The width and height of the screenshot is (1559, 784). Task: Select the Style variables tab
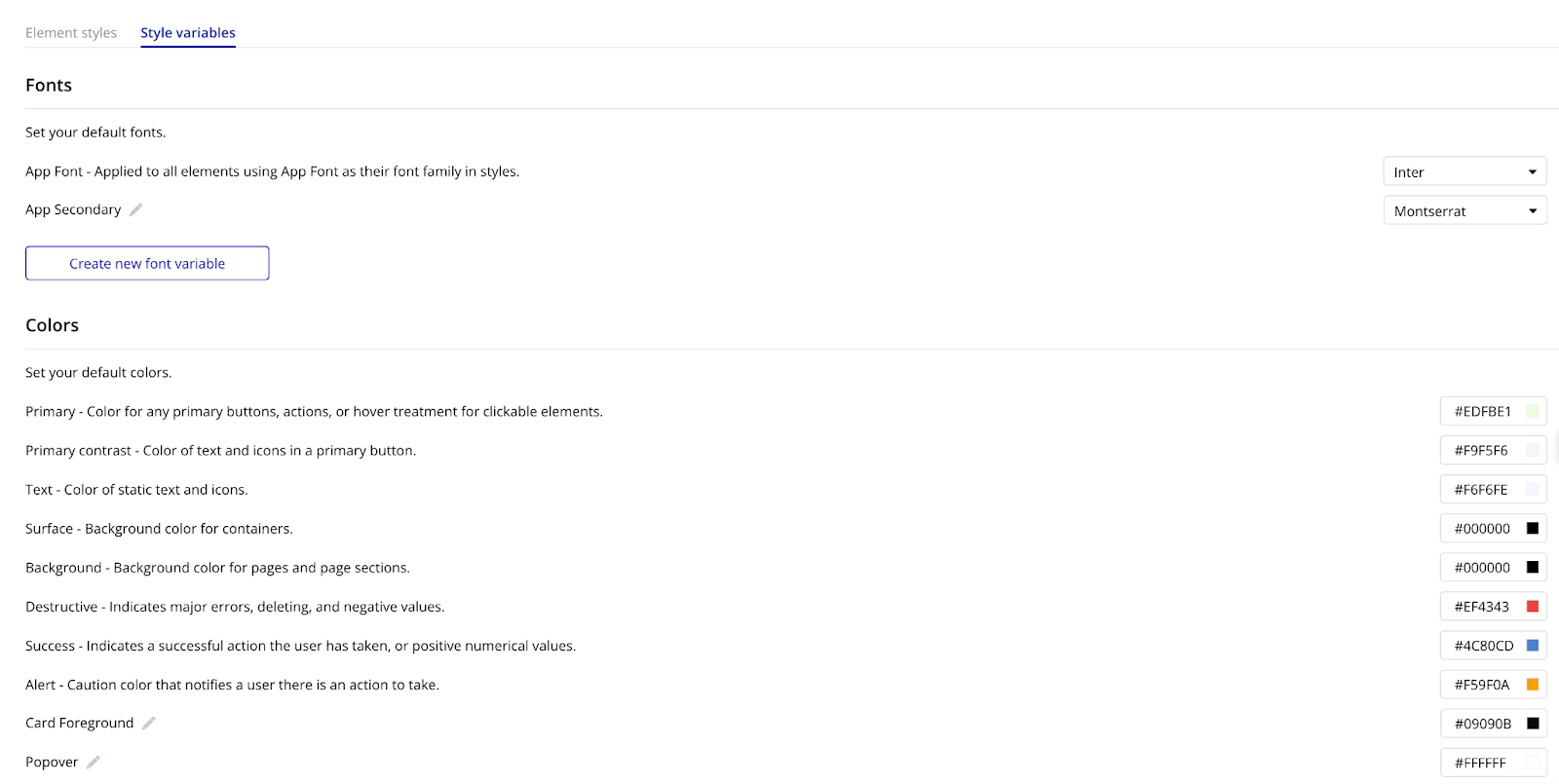(188, 33)
